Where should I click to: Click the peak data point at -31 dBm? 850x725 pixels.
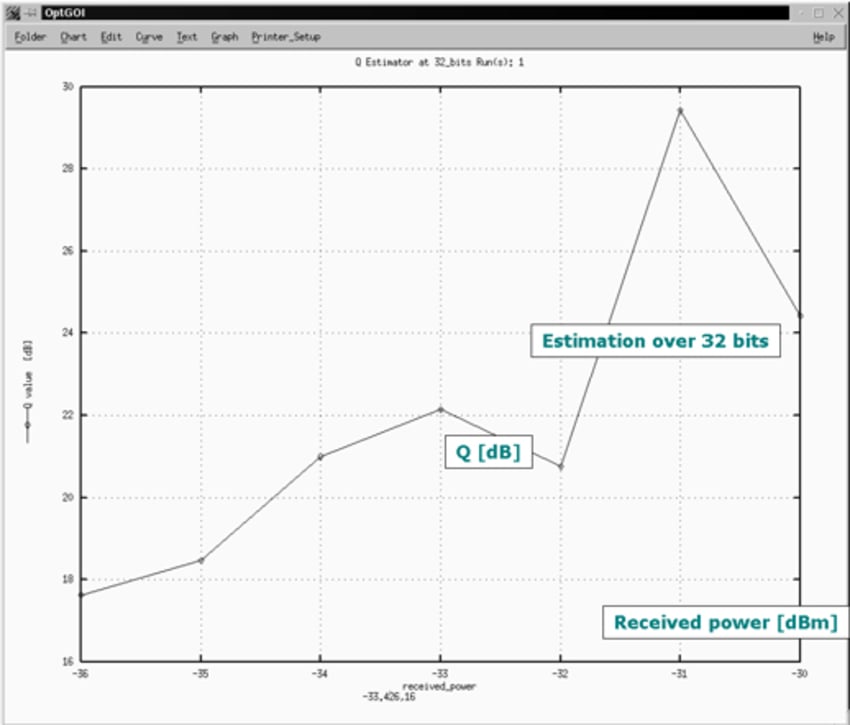(x=680, y=110)
